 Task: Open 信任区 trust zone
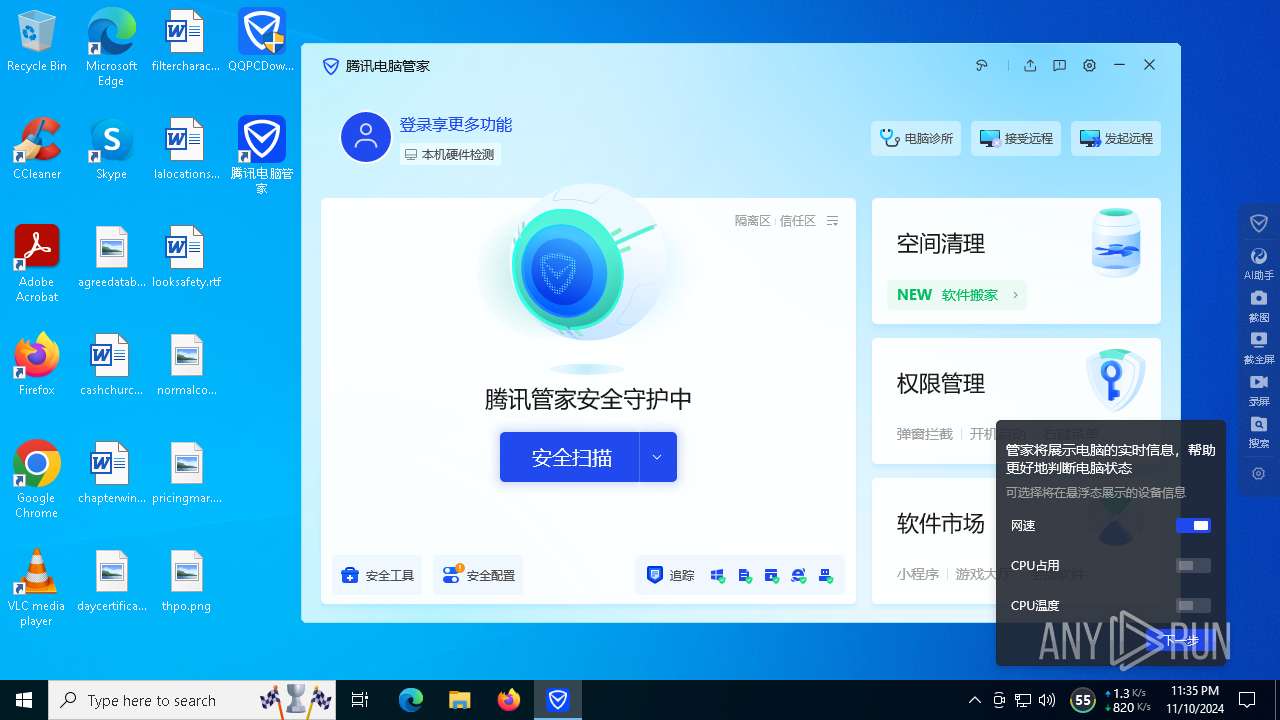pyautogui.click(x=797, y=221)
